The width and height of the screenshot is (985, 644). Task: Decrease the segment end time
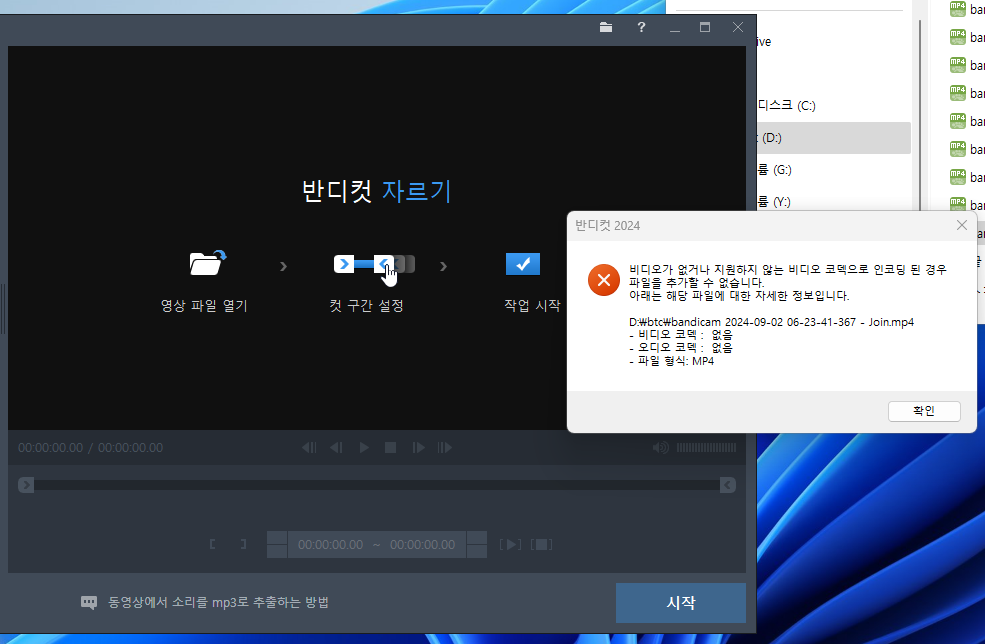click(477, 551)
